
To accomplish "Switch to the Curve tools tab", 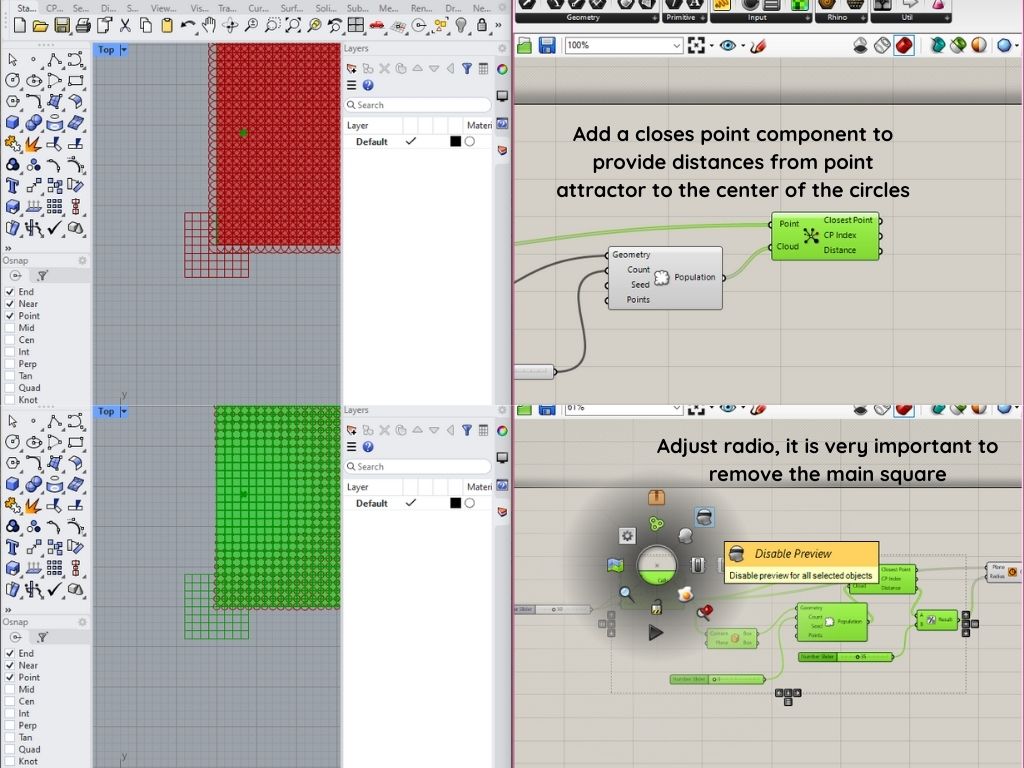I will pos(258,8).
